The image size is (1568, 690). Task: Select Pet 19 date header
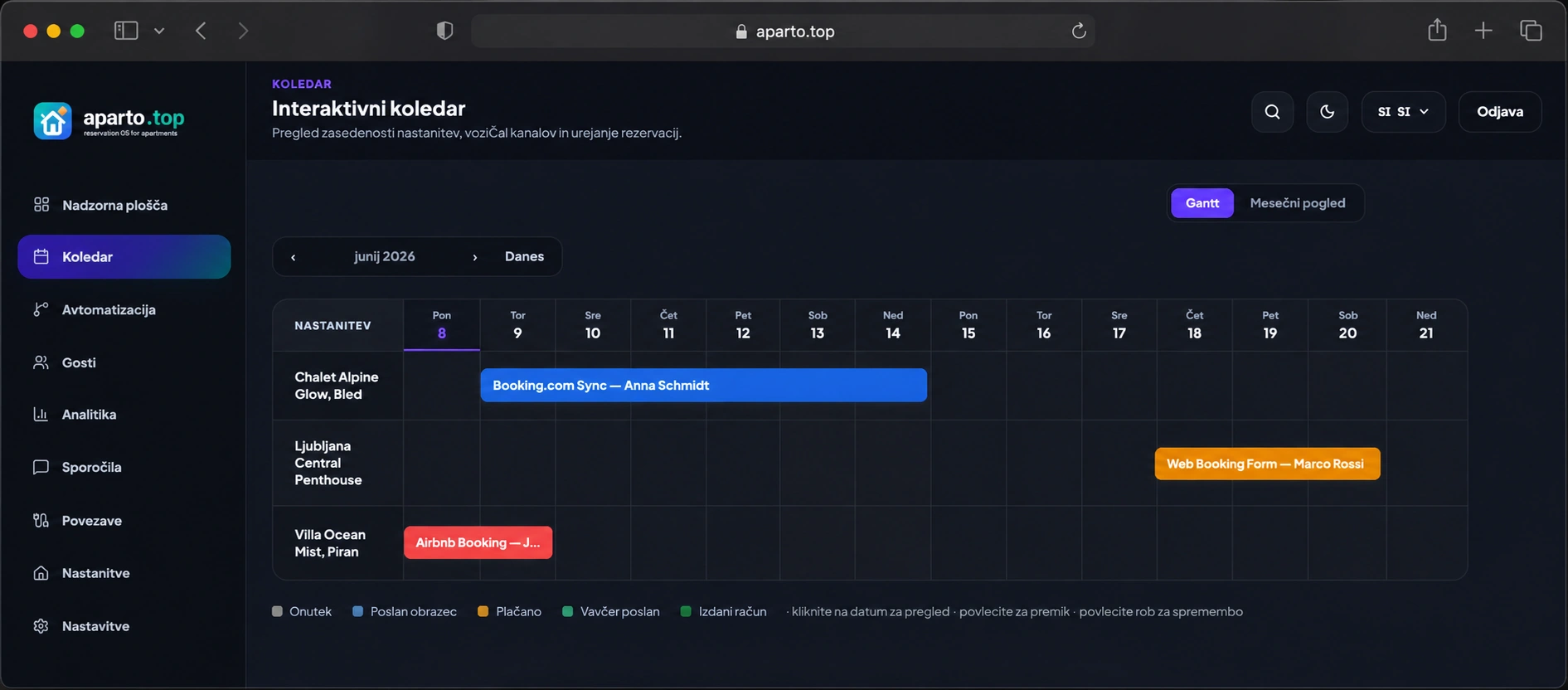(1270, 325)
